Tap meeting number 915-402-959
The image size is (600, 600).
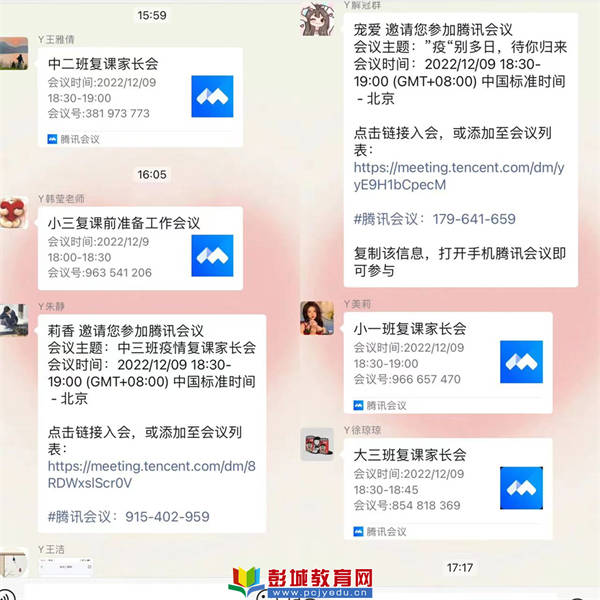(x=167, y=517)
